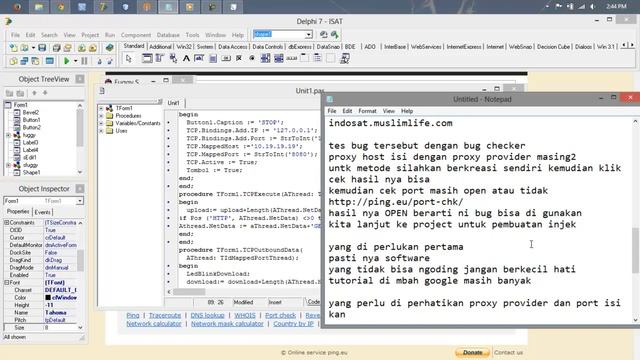
Task: Expand TForm1 in the code explorer
Action: (x=101, y=108)
